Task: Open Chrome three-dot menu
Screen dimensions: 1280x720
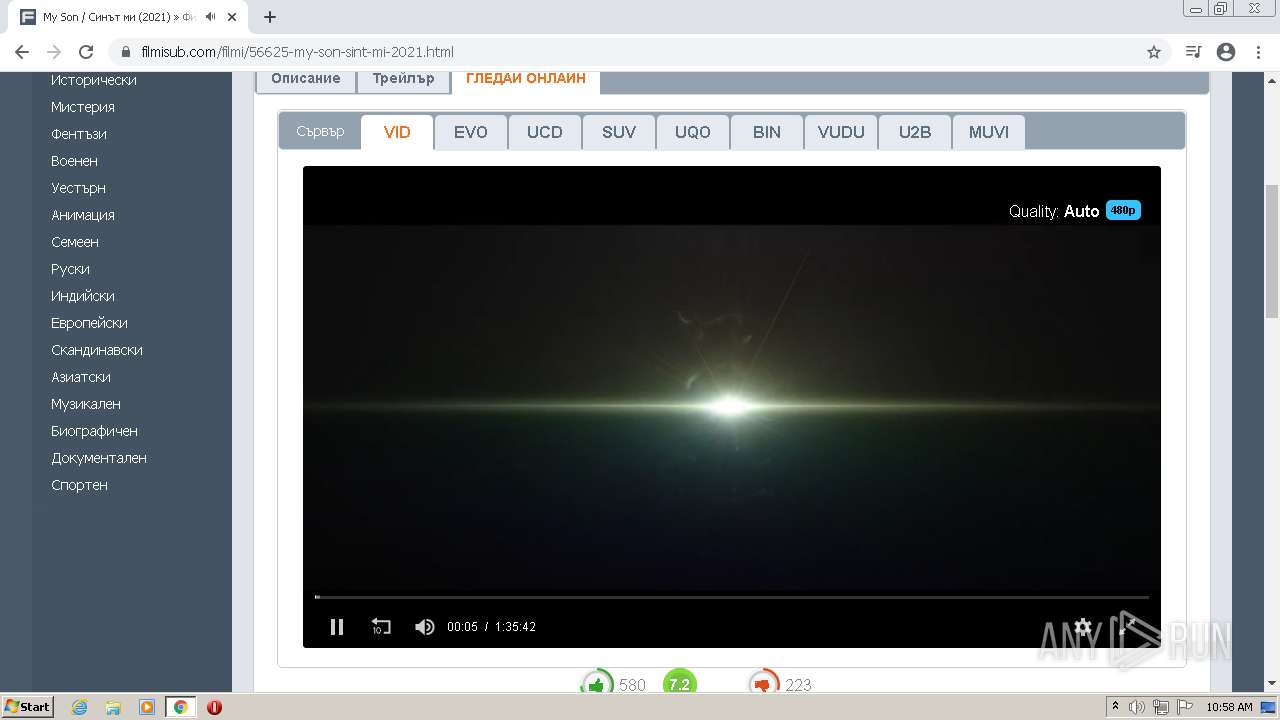Action: point(1258,52)
